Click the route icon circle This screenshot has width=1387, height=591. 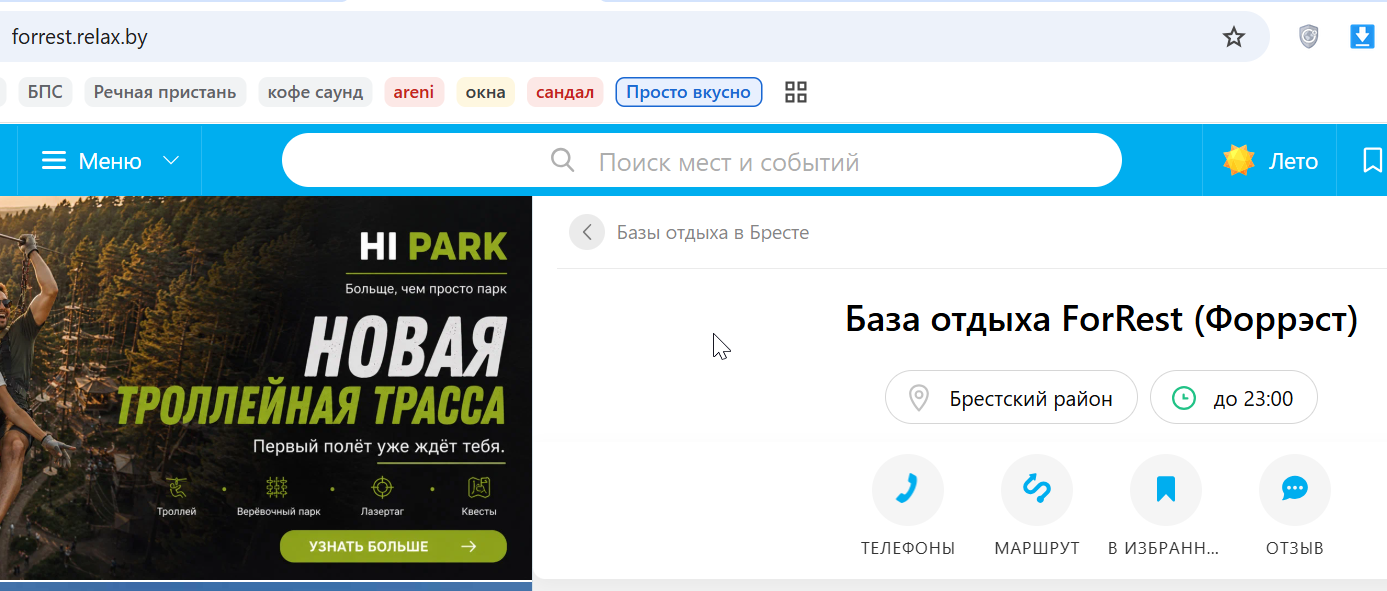(x=1037, y=490)
